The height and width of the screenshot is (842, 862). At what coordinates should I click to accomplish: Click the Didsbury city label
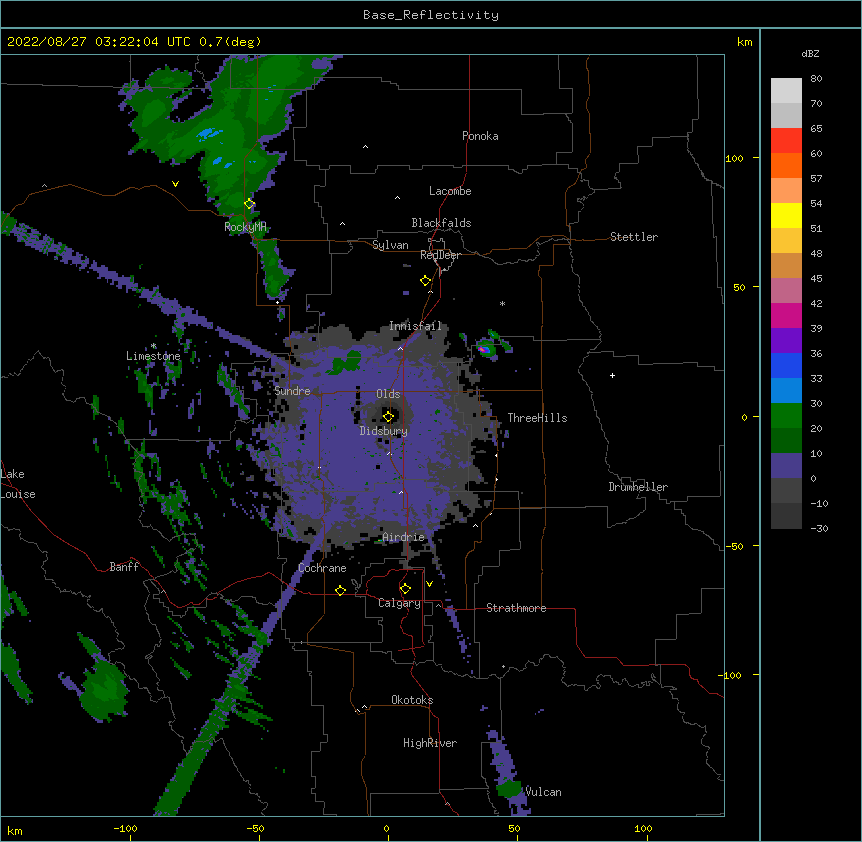click(x=384, y=431)
